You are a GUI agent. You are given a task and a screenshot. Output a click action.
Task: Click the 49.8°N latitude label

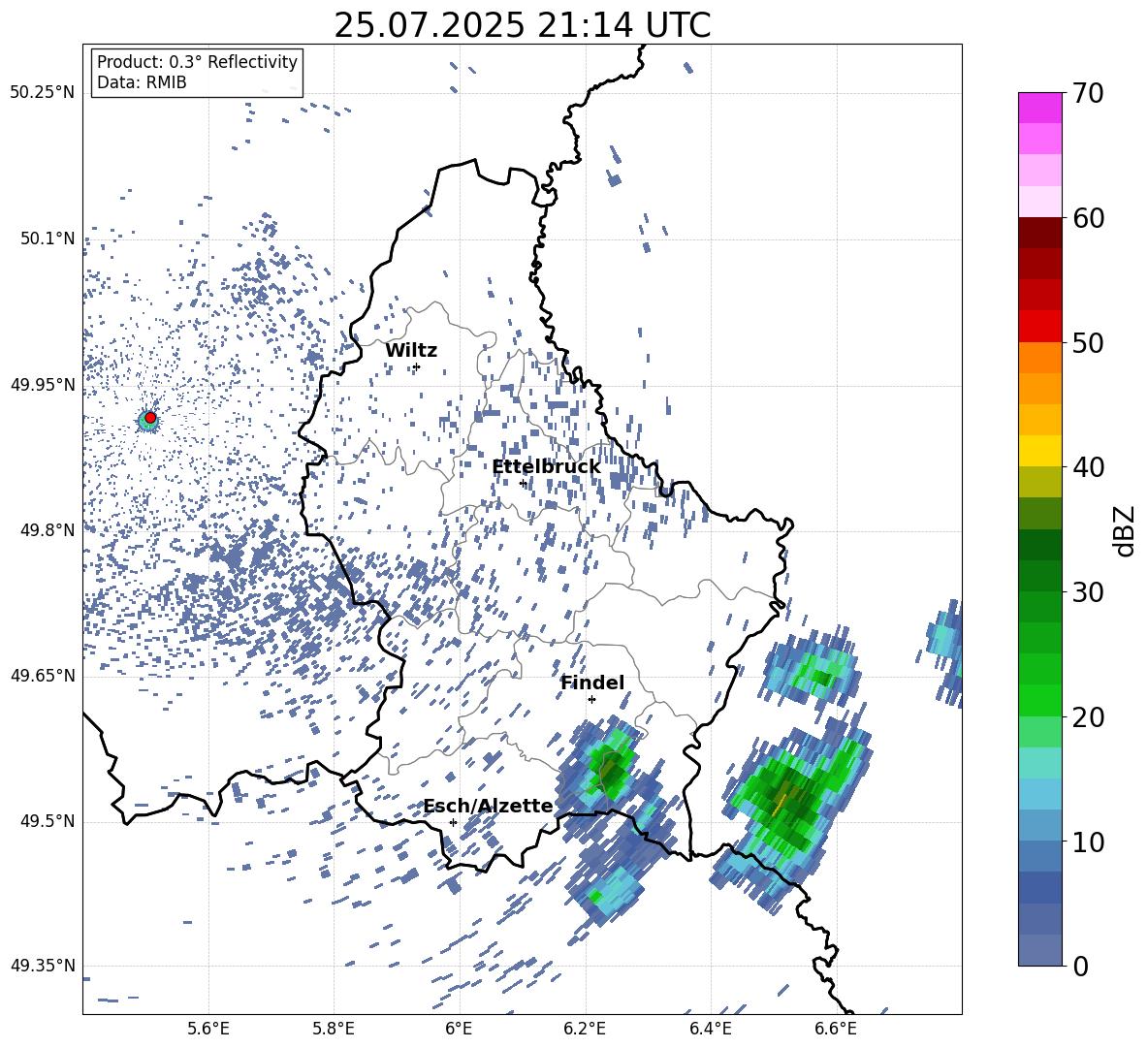coord(48,530)
